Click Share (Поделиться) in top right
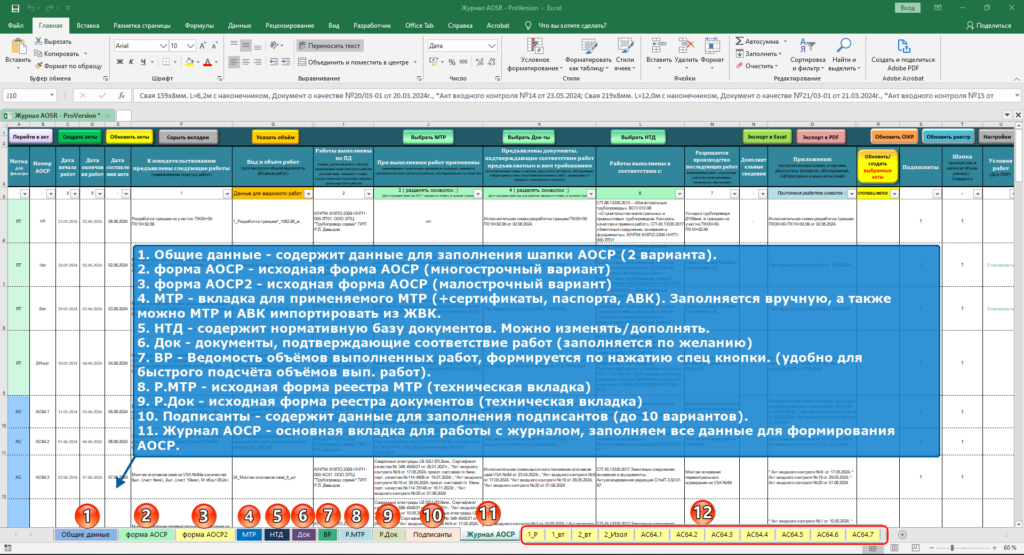Viewport: 1024px width, 555px height. [x=989, y=25]
